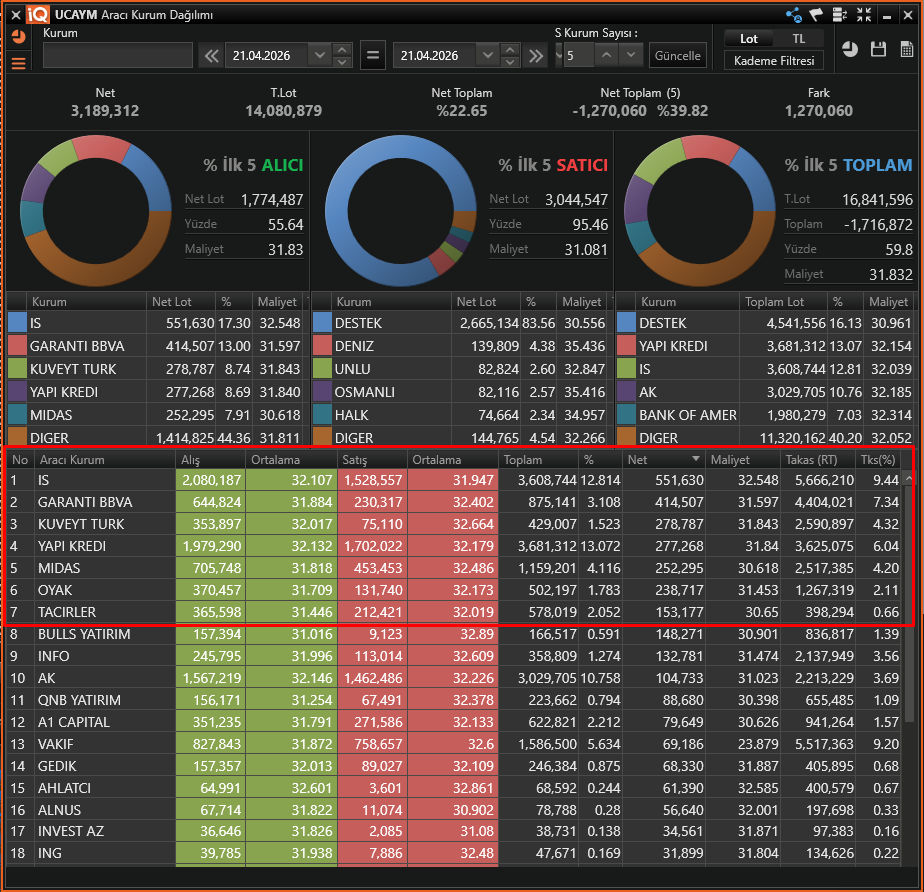Image resolution: width=924 pixels, height=892 pixels.
Task: Click the red swatch beside DENIZ
Action: click(x=322, y=346)
